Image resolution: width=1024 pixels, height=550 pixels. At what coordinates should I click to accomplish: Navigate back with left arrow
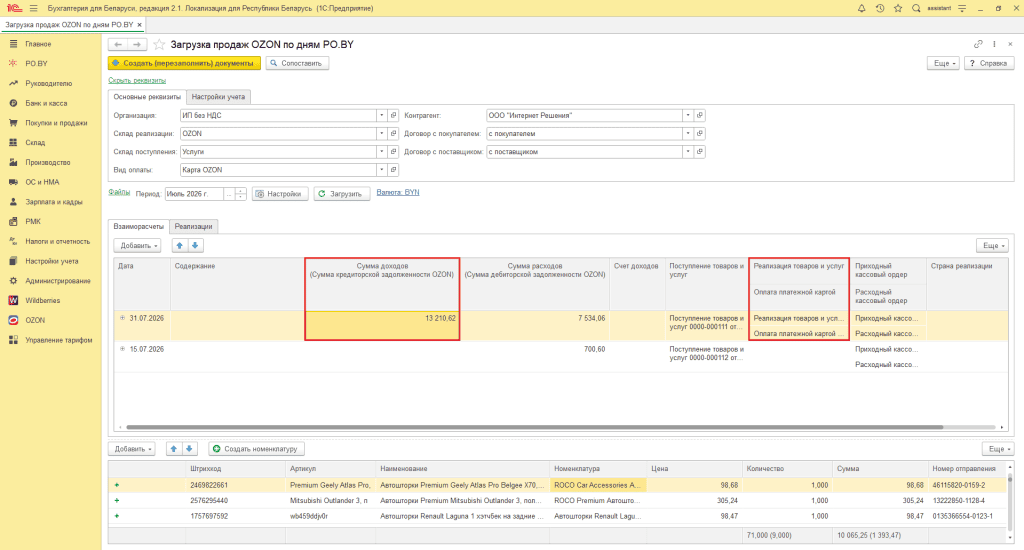click(x=118, y=44)
